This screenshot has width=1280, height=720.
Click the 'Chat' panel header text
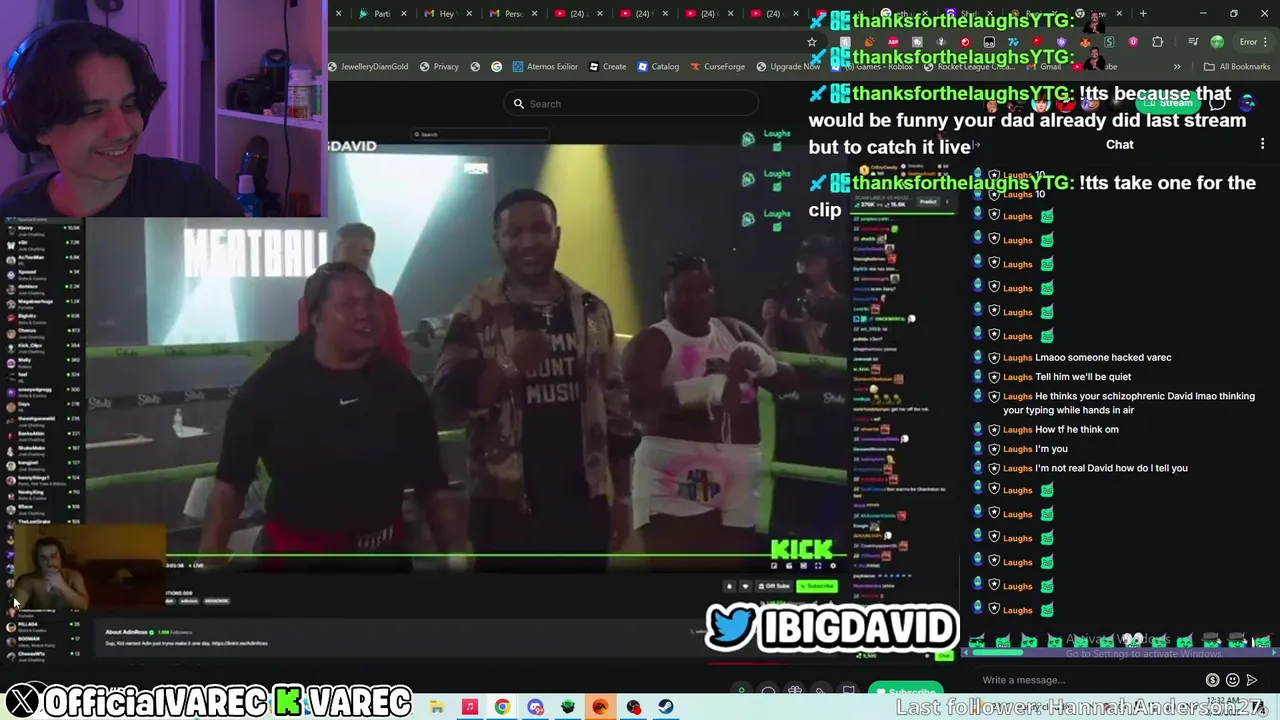1120,144
